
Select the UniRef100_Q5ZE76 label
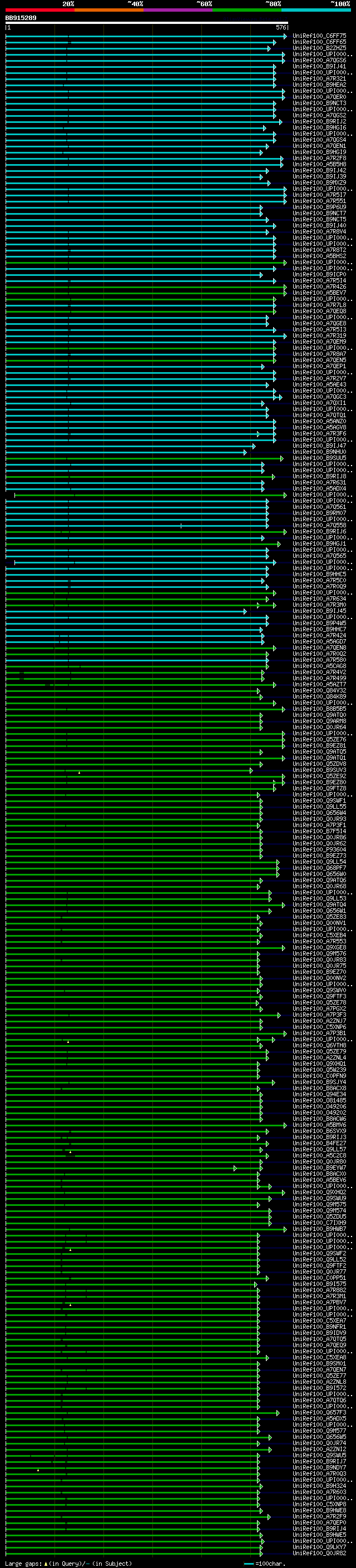(319, 740)
